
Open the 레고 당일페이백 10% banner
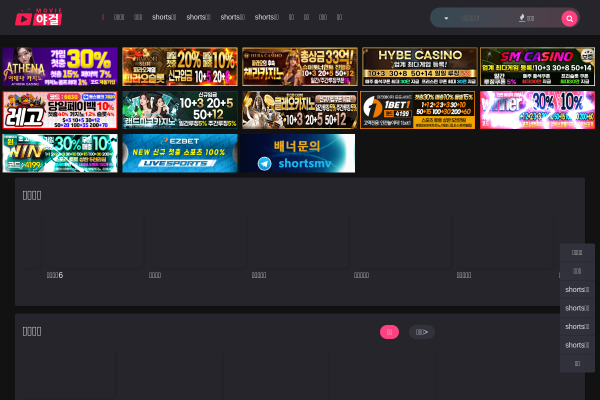[60, 110]
